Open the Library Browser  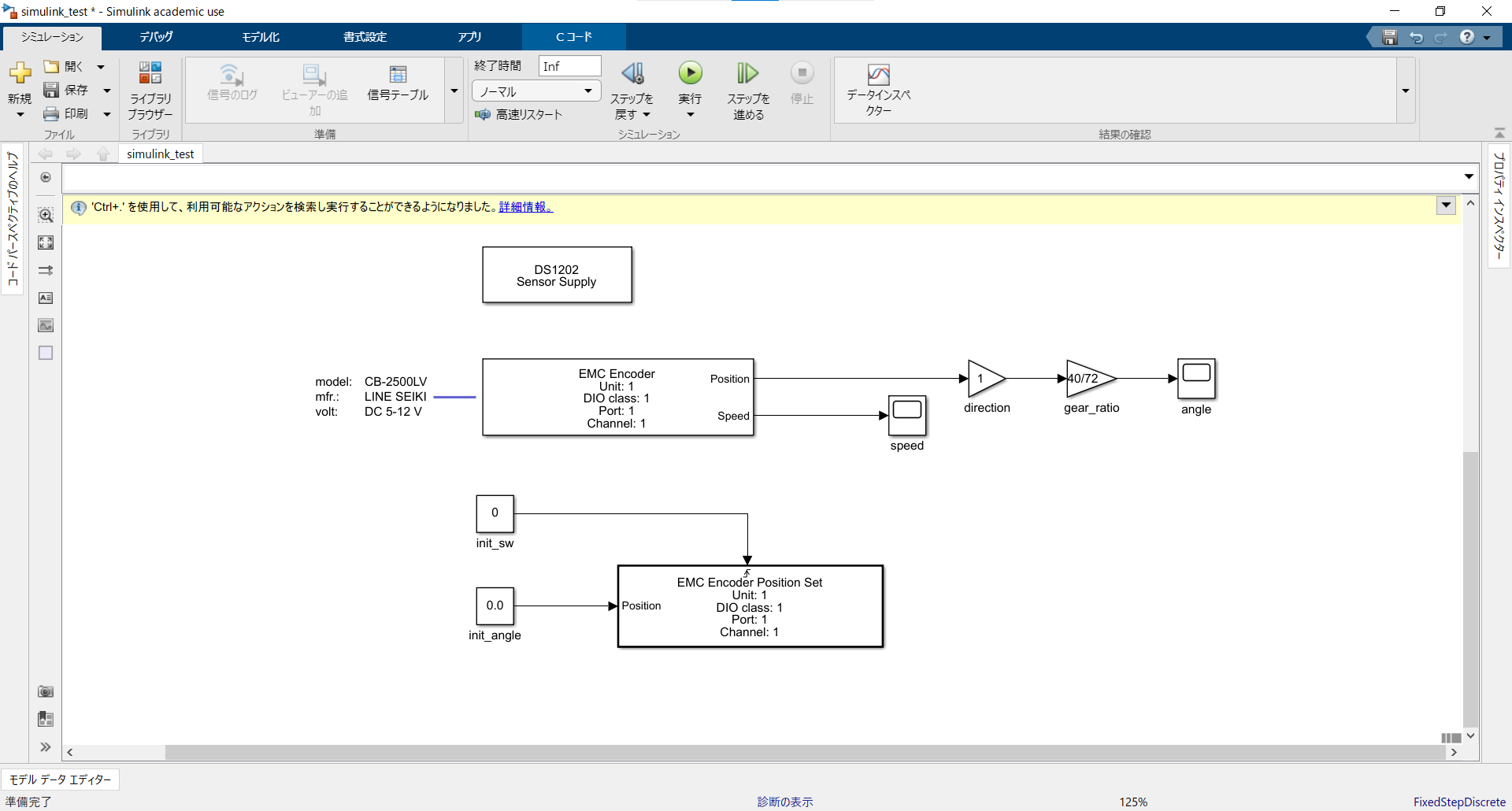(150, 90)
